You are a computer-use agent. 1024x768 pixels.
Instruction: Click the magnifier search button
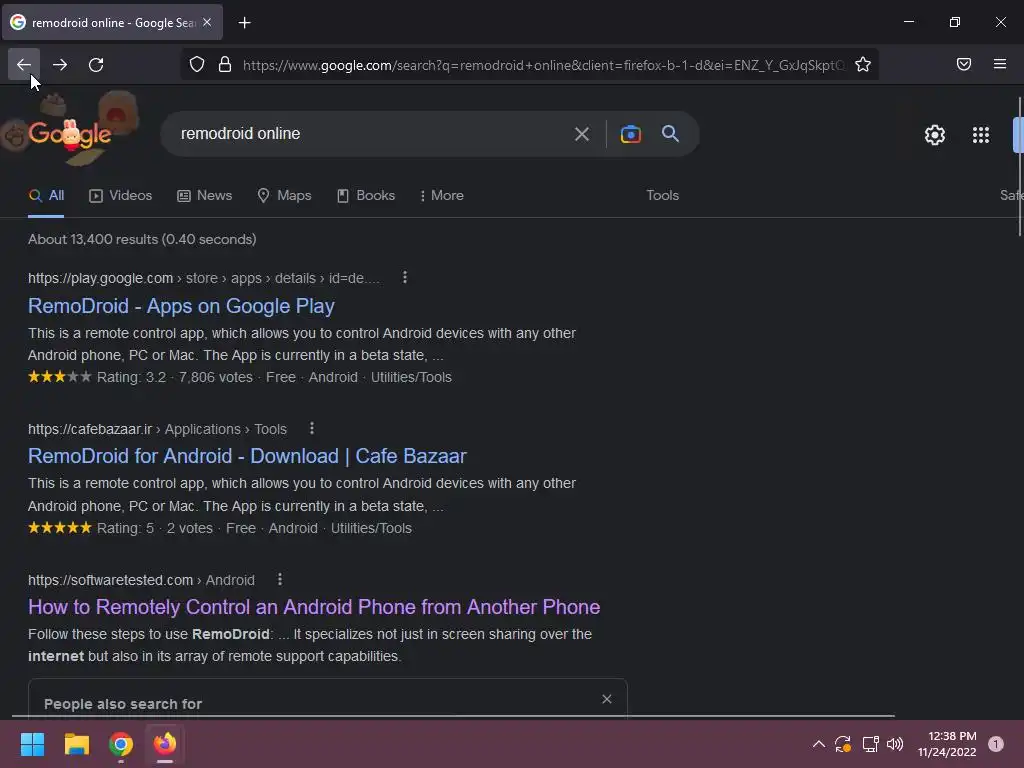point(670,133)
